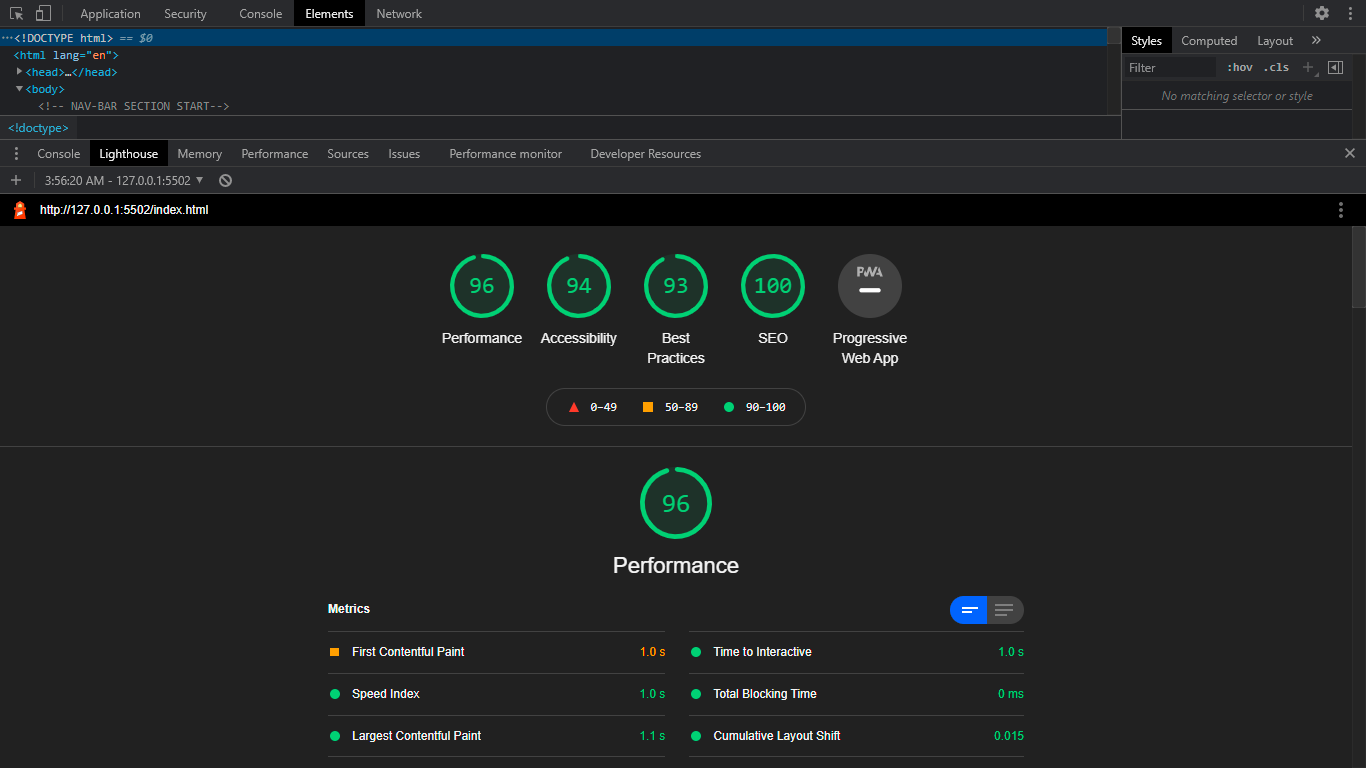
Task: Click the Total Blocking Time value 0 ms
Action: tap(1011, 694)
